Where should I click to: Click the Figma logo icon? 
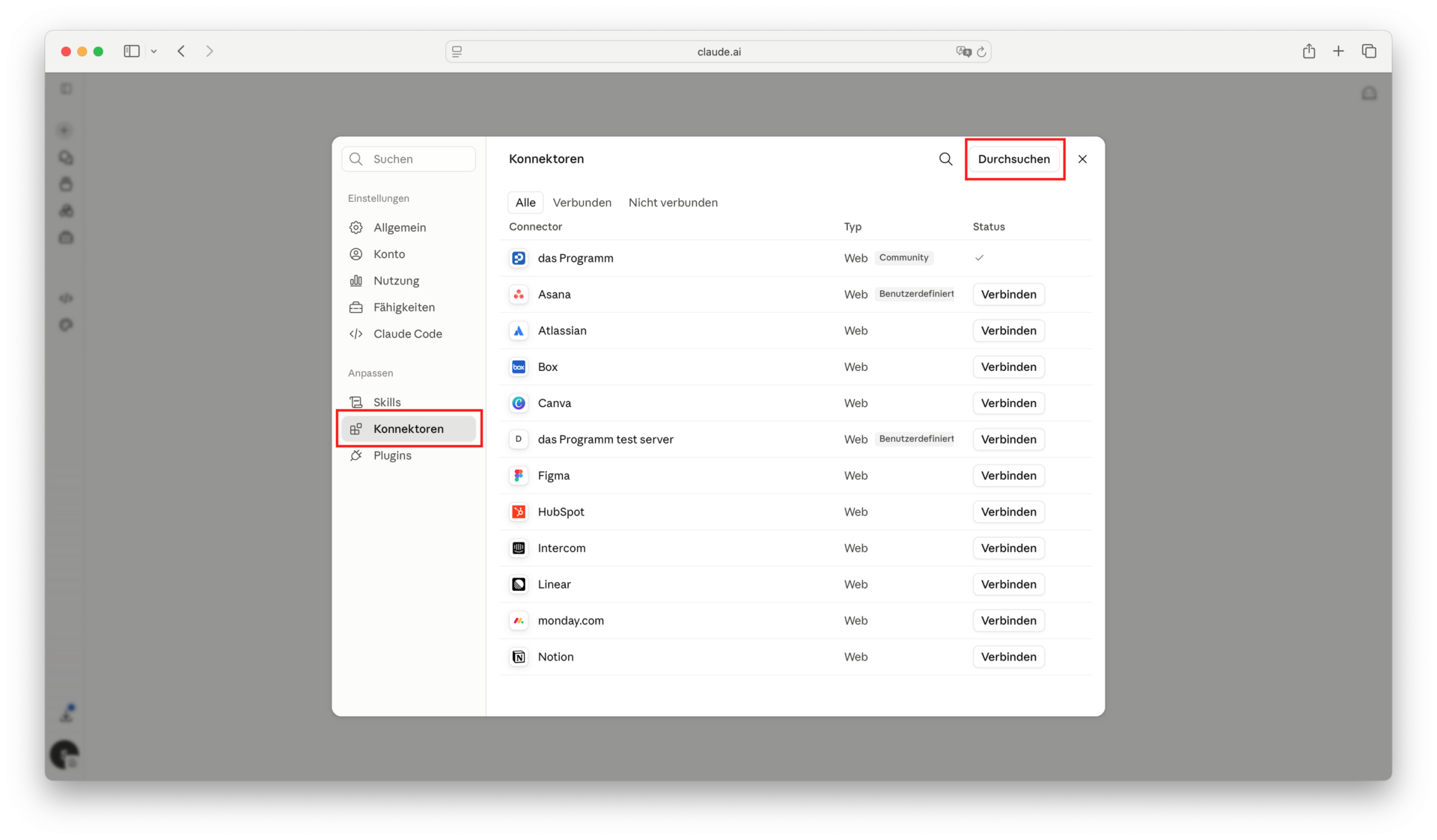pyautogui.click(x=519, y=476)
